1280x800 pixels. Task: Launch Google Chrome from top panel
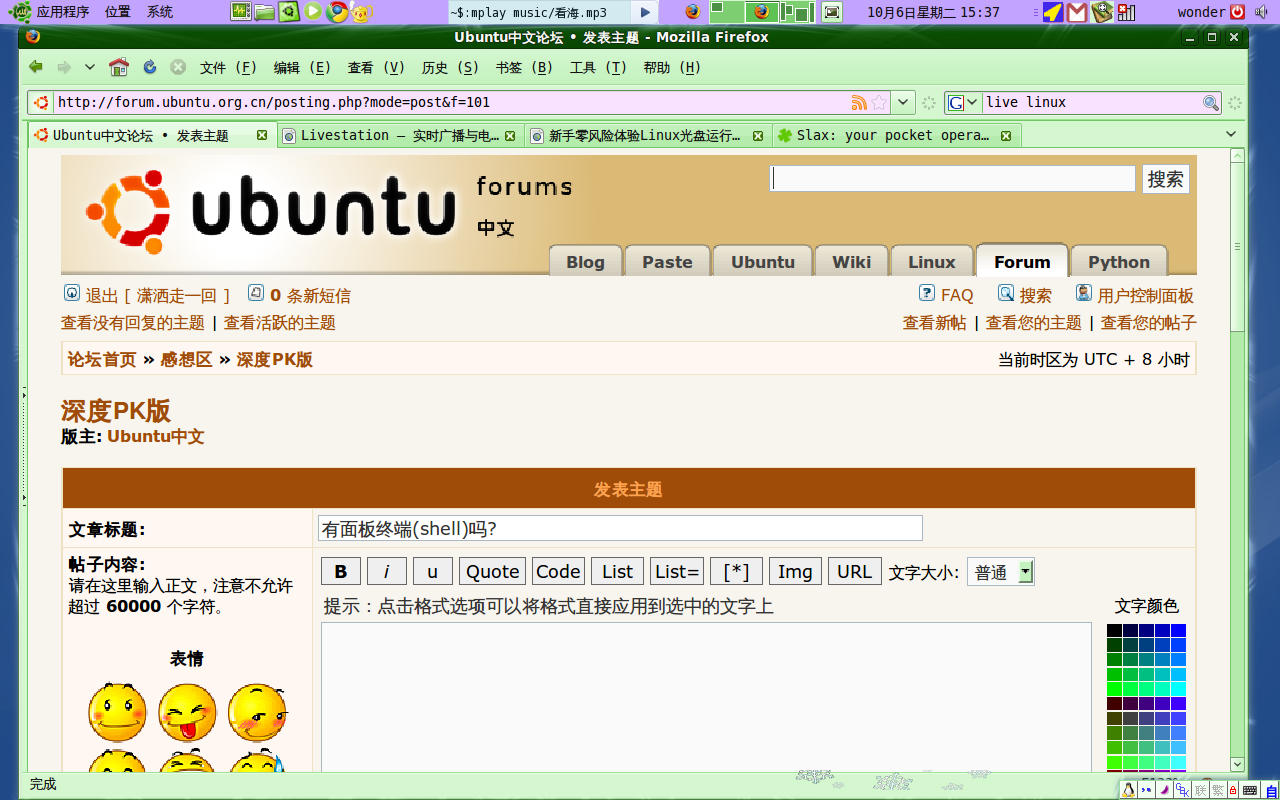point(338,12)
